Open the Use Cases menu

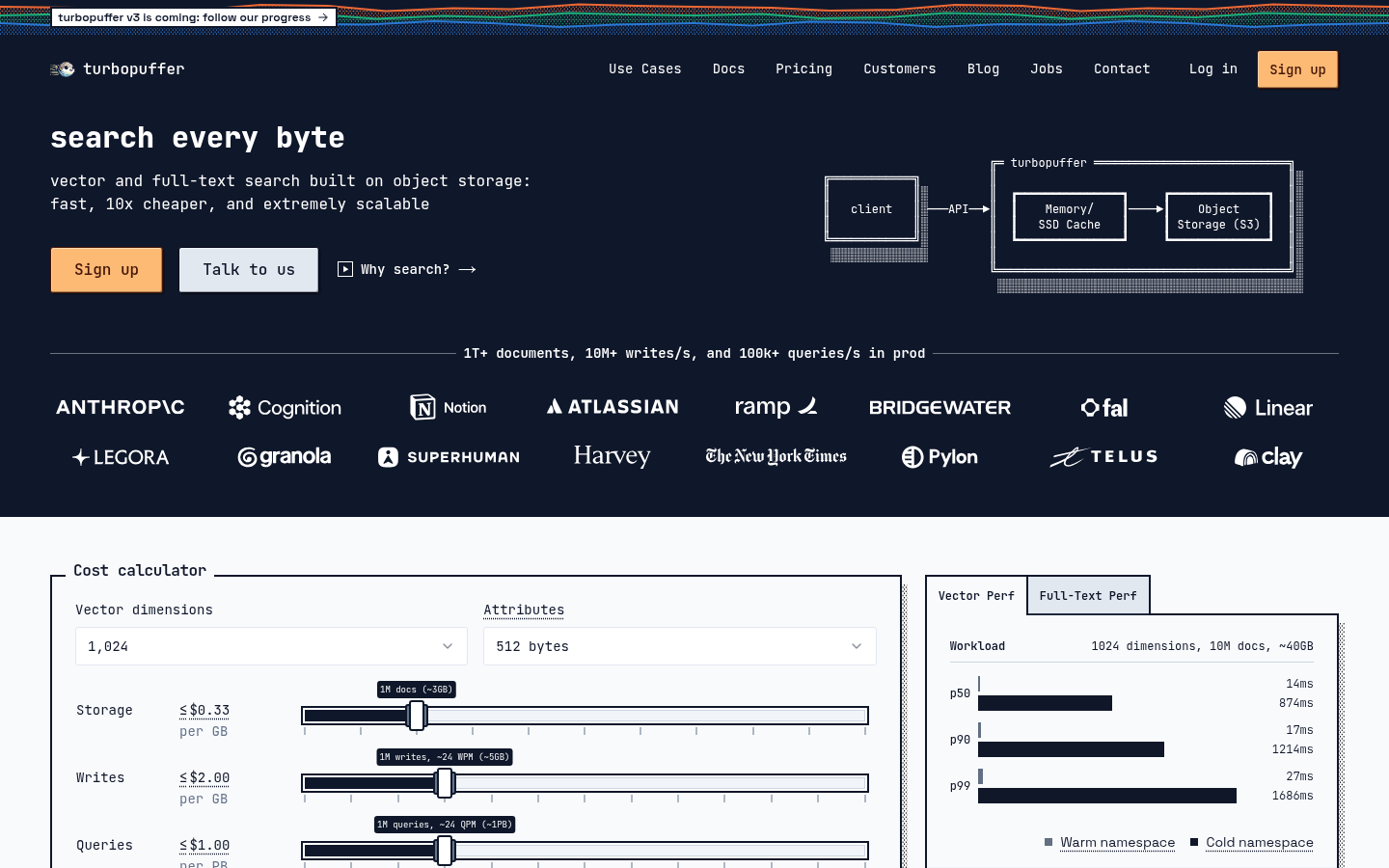645,69
